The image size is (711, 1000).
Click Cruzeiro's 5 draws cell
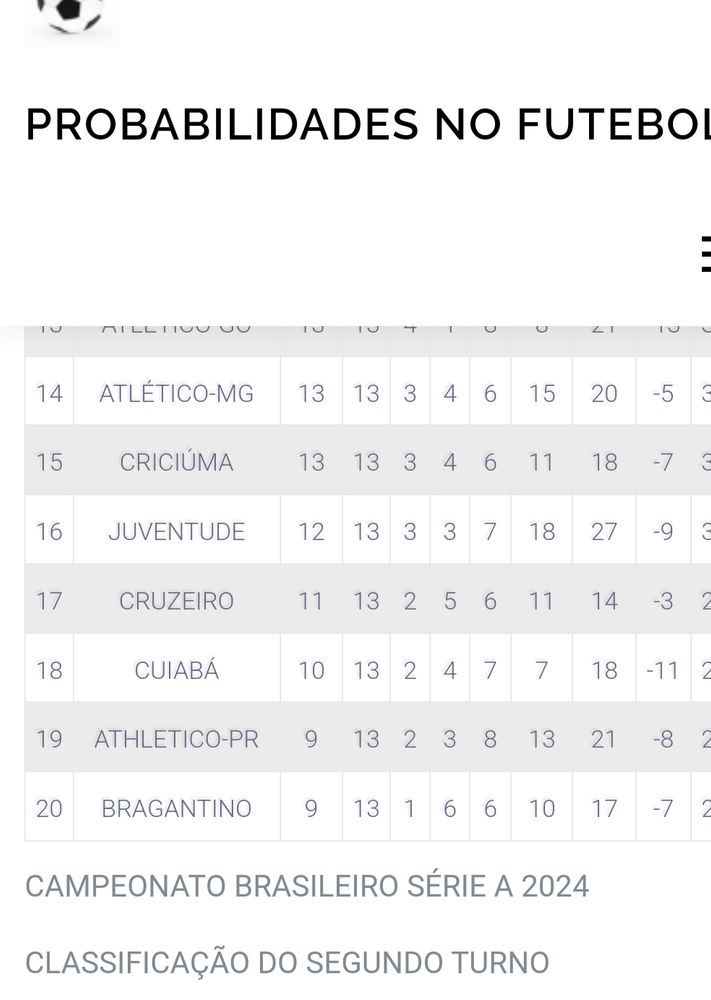(450, 601)
